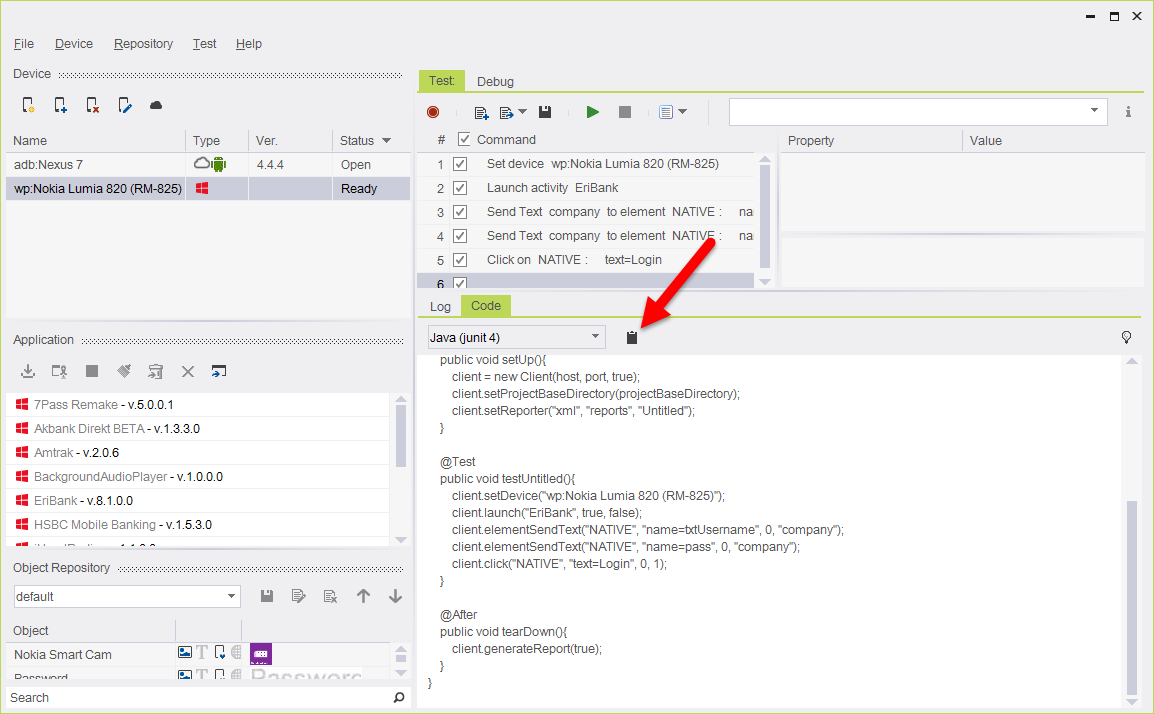This screenshot has height=714, width=1154.
Task: Save the test with the floppy disk icon
Action: [545, 112]
